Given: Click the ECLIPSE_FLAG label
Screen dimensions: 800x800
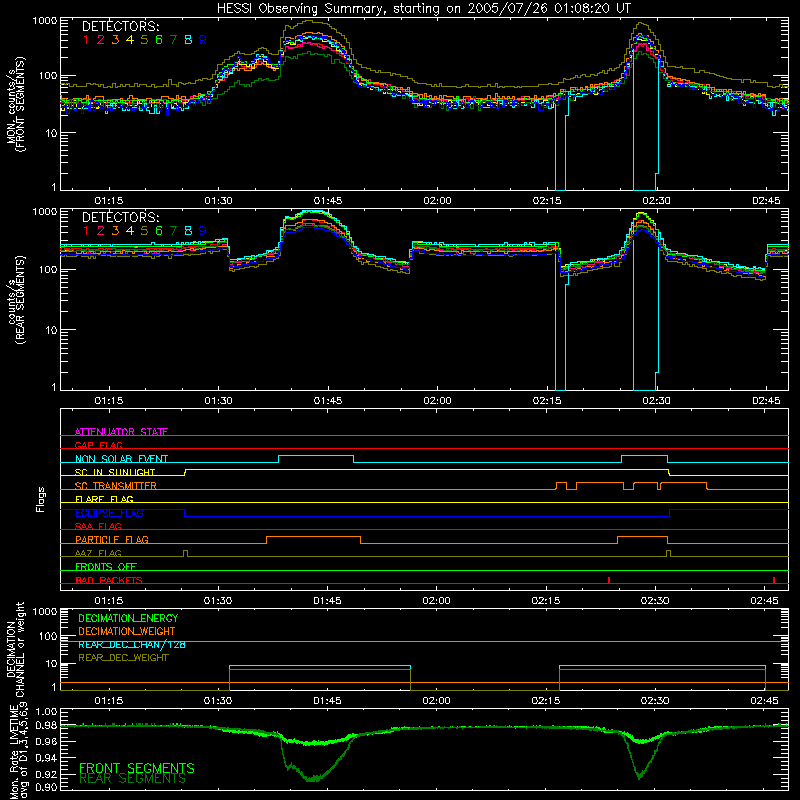Looking at the screenshot, I should (x=109, y=513).
